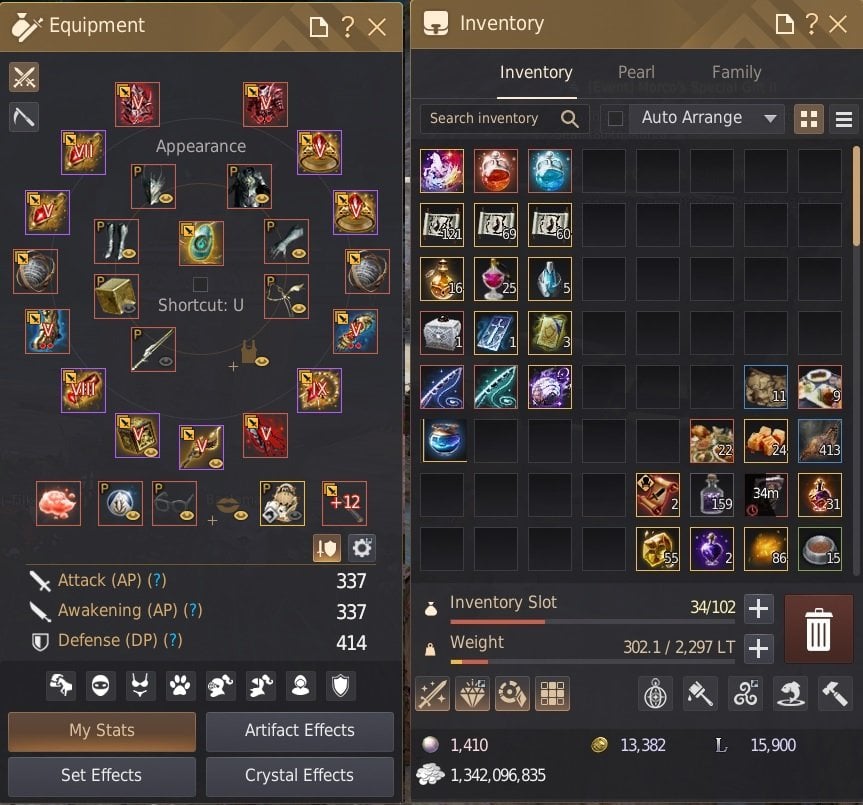Click the fish icon in inventory toolbar
Image resolution: width=863 pixels, height=805 pixels.
tap(790, 693)
